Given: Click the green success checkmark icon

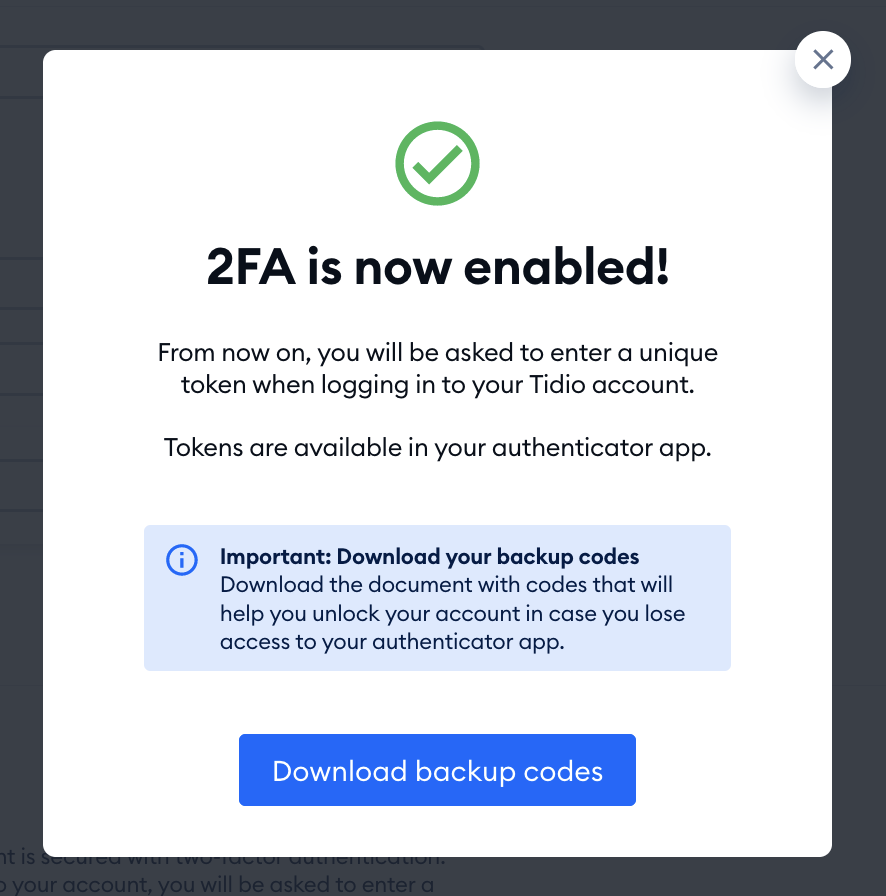Looking at the screenshot, I should (x=437, y=163).
